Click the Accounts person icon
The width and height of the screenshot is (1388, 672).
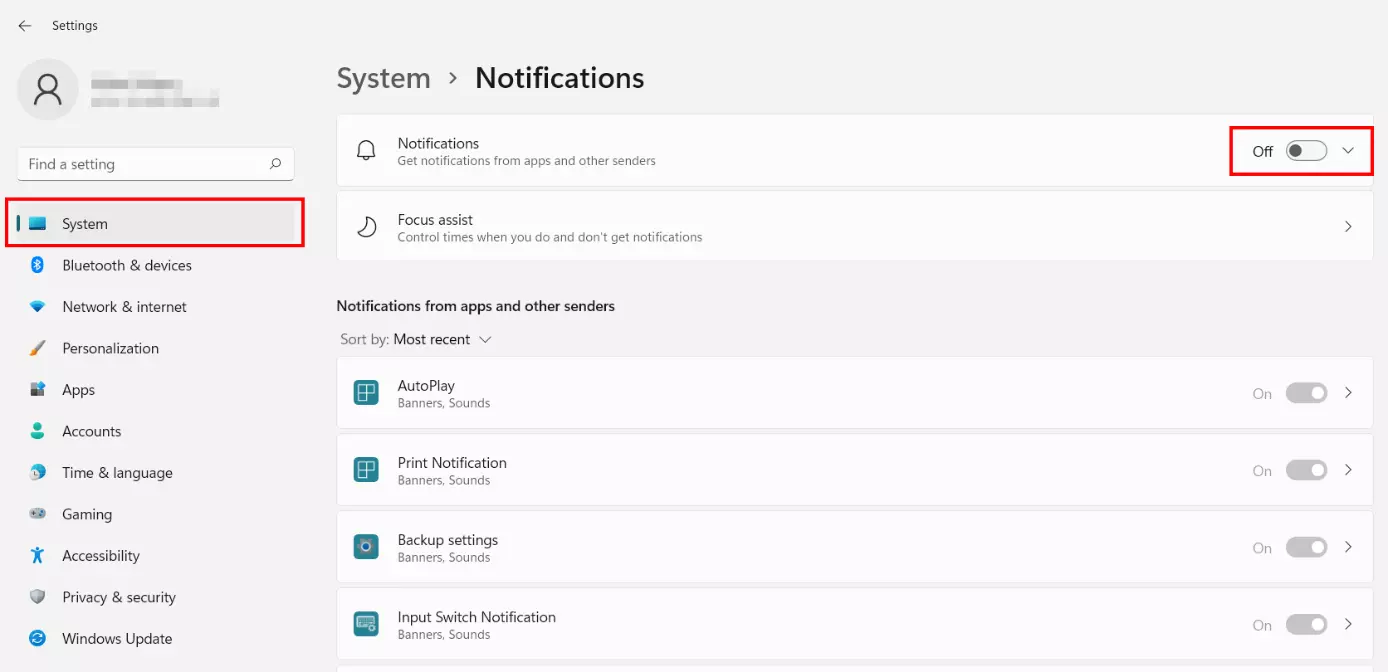[38, 431]
